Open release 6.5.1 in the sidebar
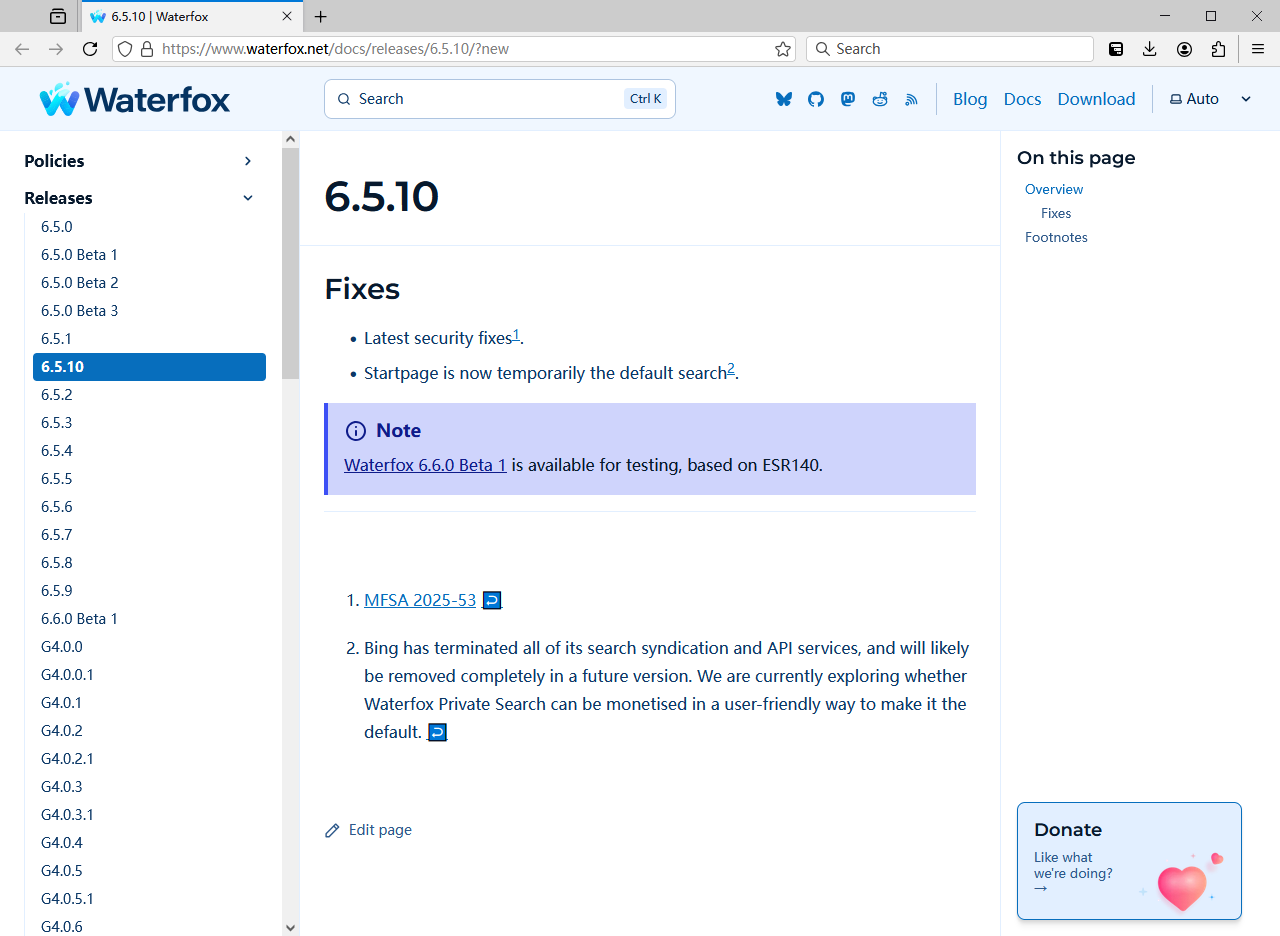Image resolution: width=1280 pixels, height=936 pixels. click(149, 339)
